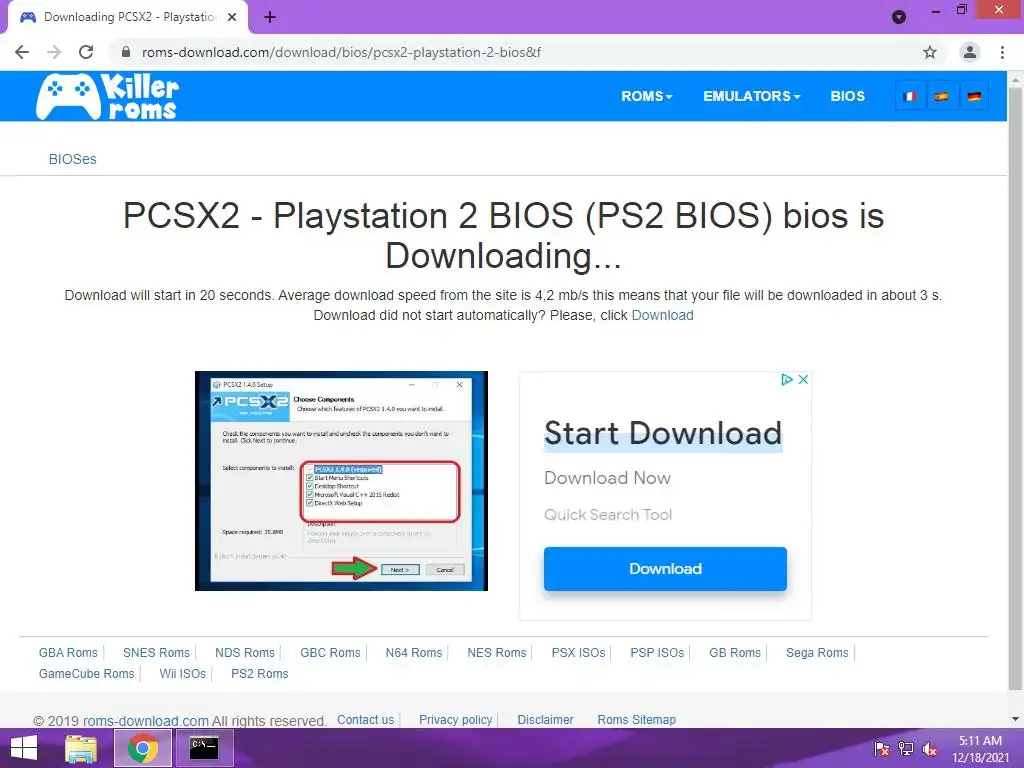Bookmark this page with the star icon
1024x768 pixels.
[x=930, y=52]
